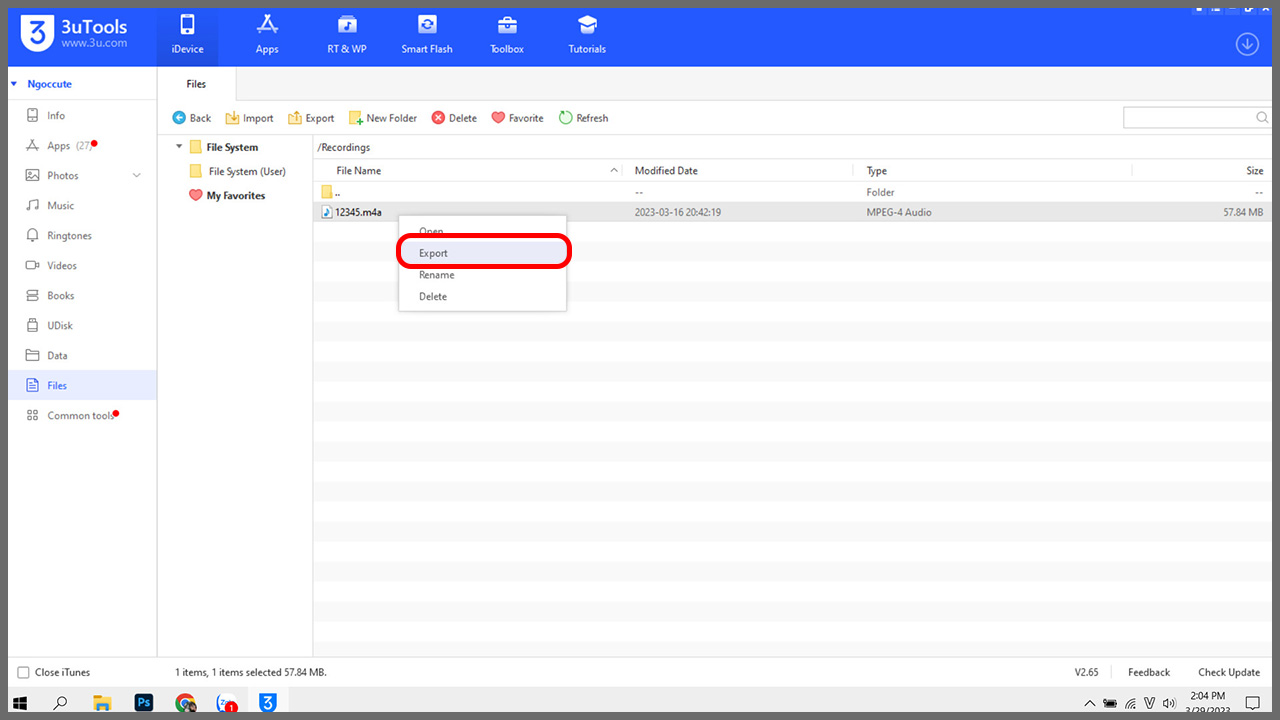This screenshot has height=720, width=1280.
Task: Open the notification center icon
Action: tap(1252, 703)
